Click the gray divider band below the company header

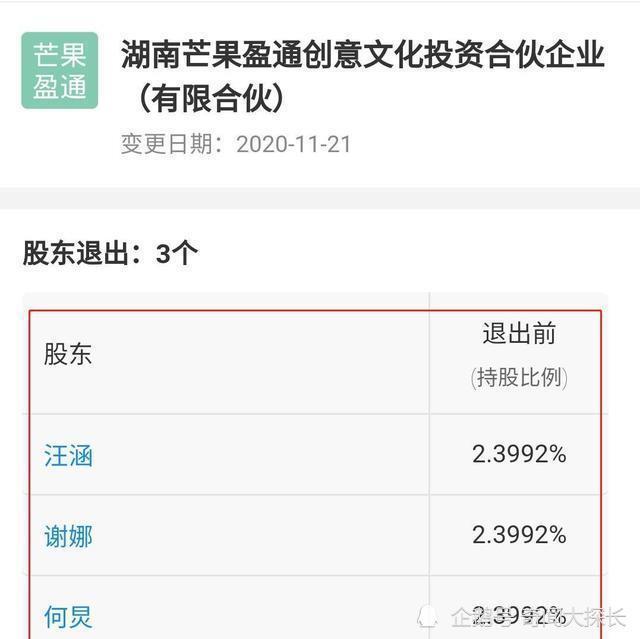(x=320, y=198)
